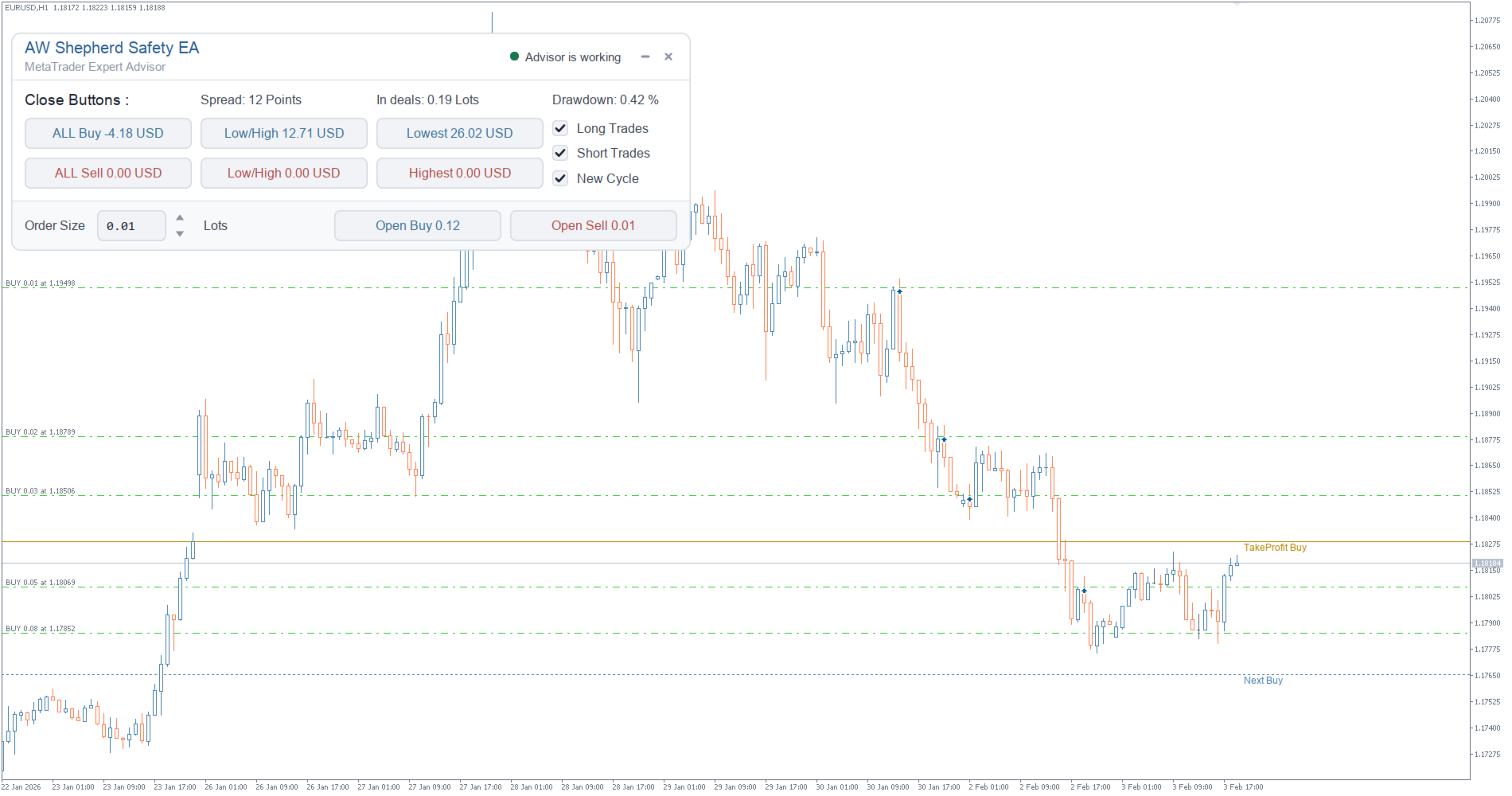The image size is (1512, 796).
Task: Click the Highest 0.00 USD button
Action: coord(460,173)
